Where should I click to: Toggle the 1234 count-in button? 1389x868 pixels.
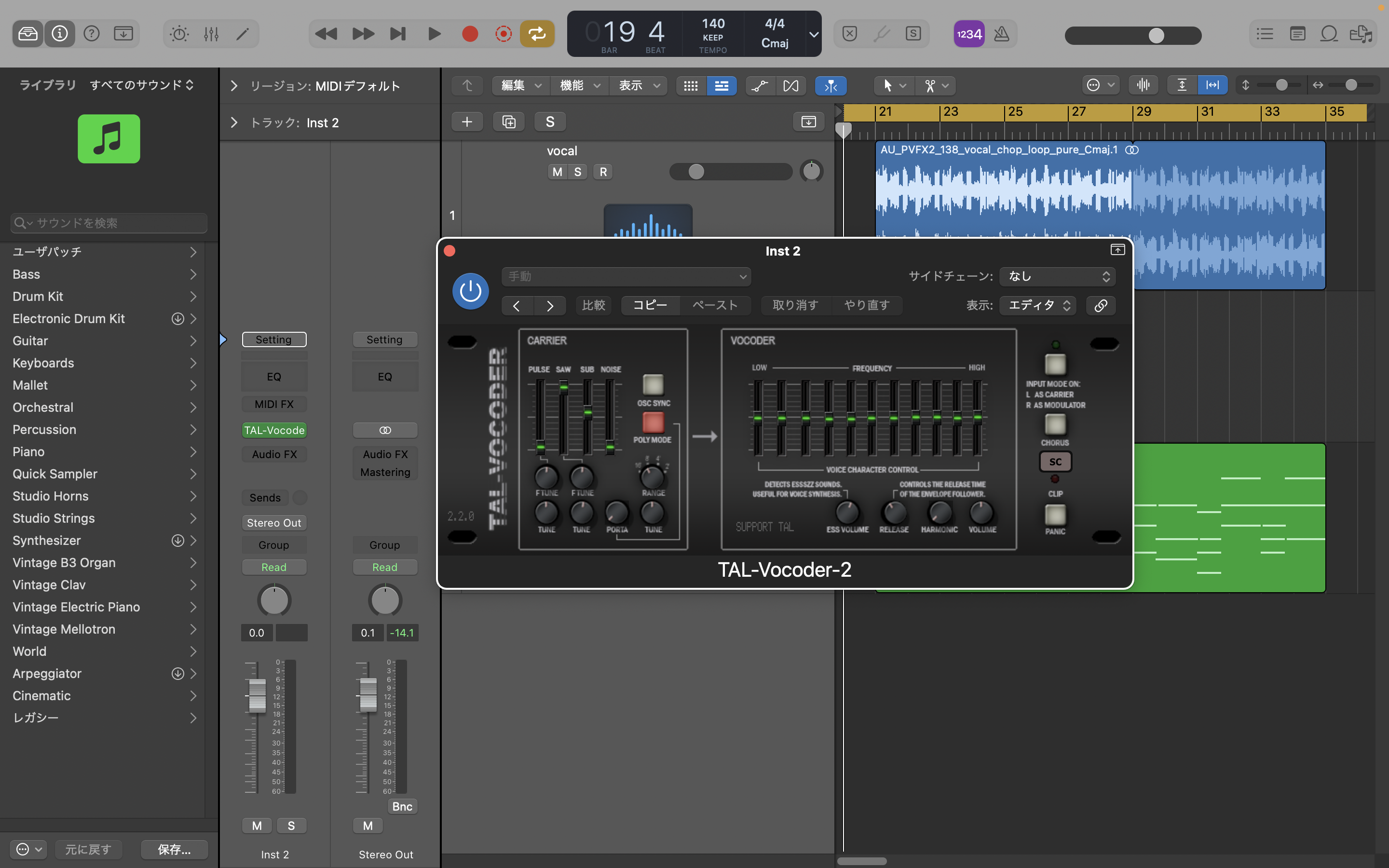pyautogui.click(x=969, y=34)
